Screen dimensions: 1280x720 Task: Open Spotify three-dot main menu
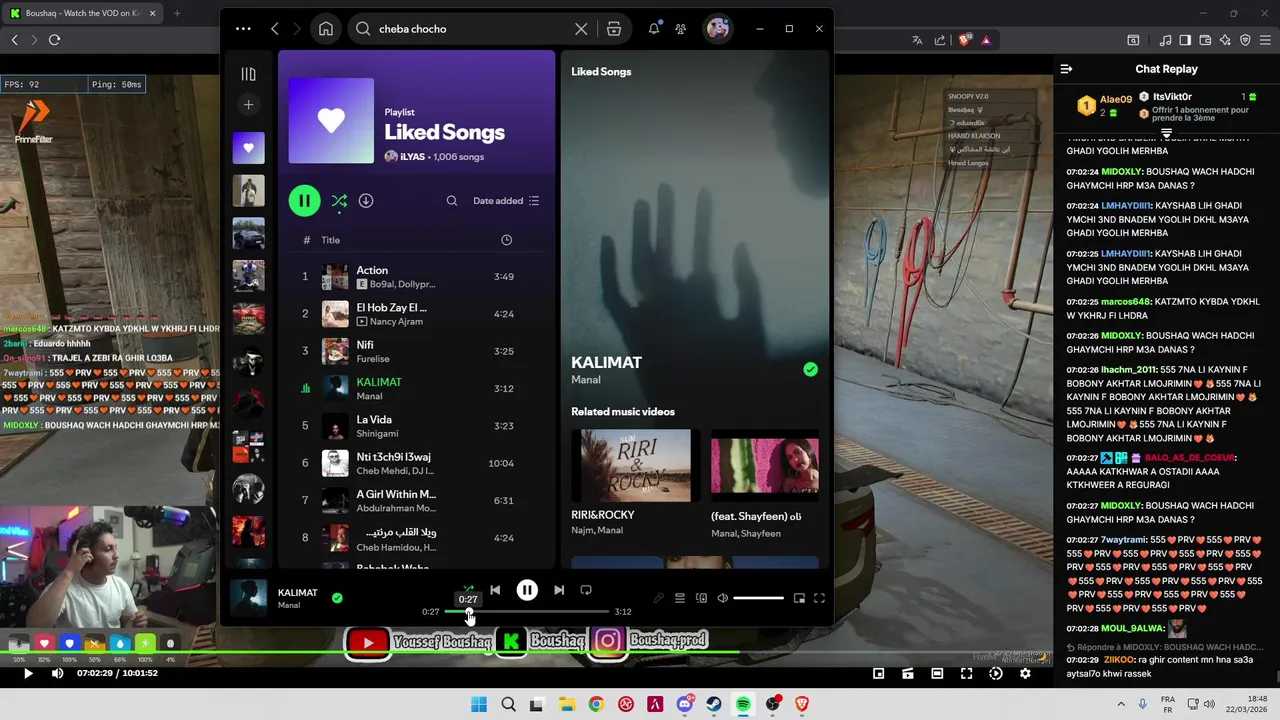click(x=243, y=29)
